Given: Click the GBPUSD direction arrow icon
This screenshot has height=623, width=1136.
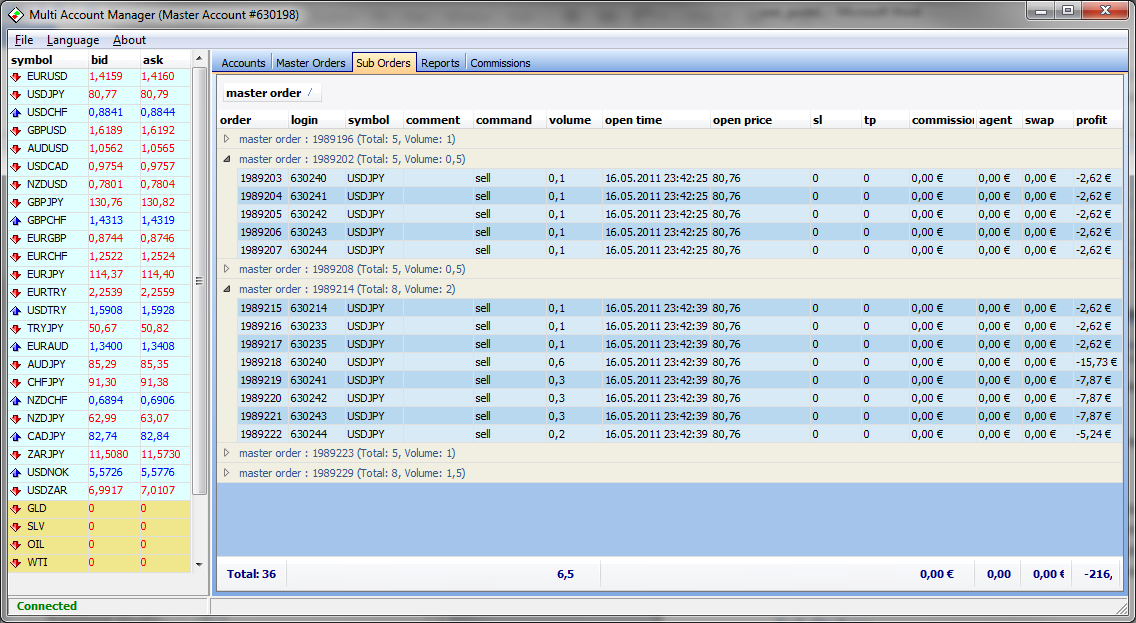Looking at the screenshot, I should [16, 130].
